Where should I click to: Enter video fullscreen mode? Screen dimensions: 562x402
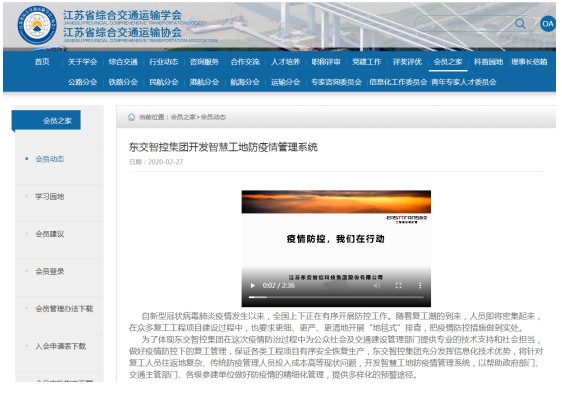(398, 286)
